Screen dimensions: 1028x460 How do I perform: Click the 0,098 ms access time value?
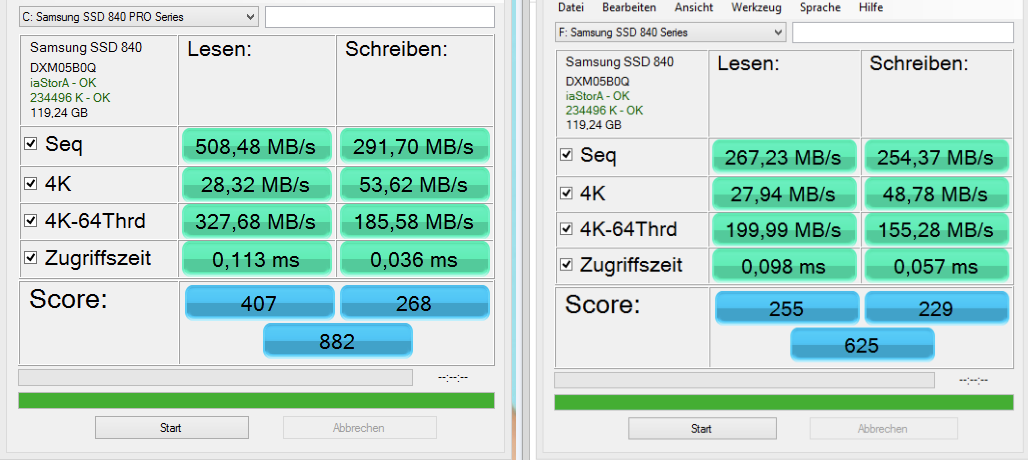pyautogui.click(x=783, y=266)
